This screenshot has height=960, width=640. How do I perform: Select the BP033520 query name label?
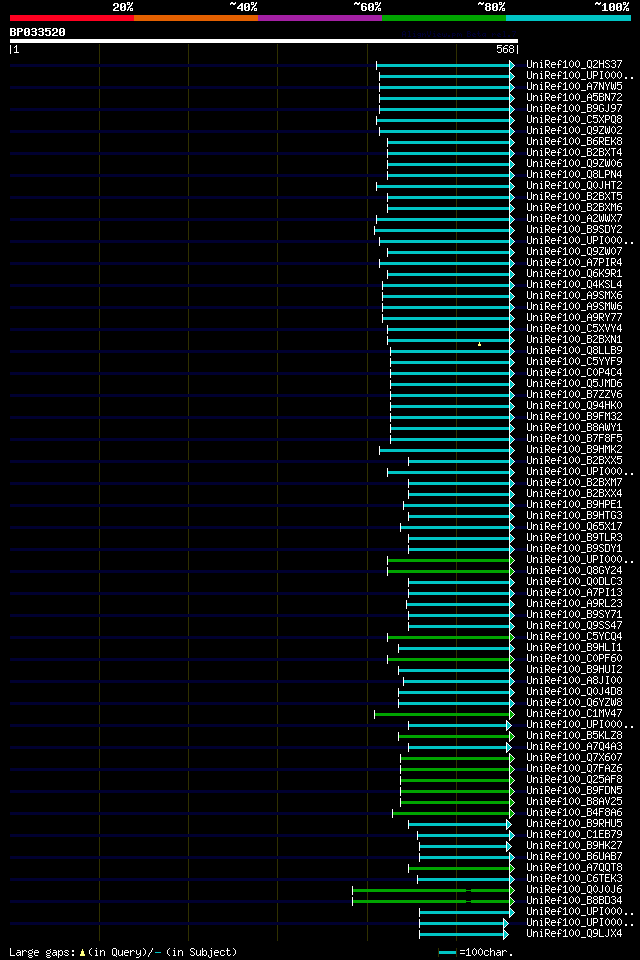coord(37,32)
